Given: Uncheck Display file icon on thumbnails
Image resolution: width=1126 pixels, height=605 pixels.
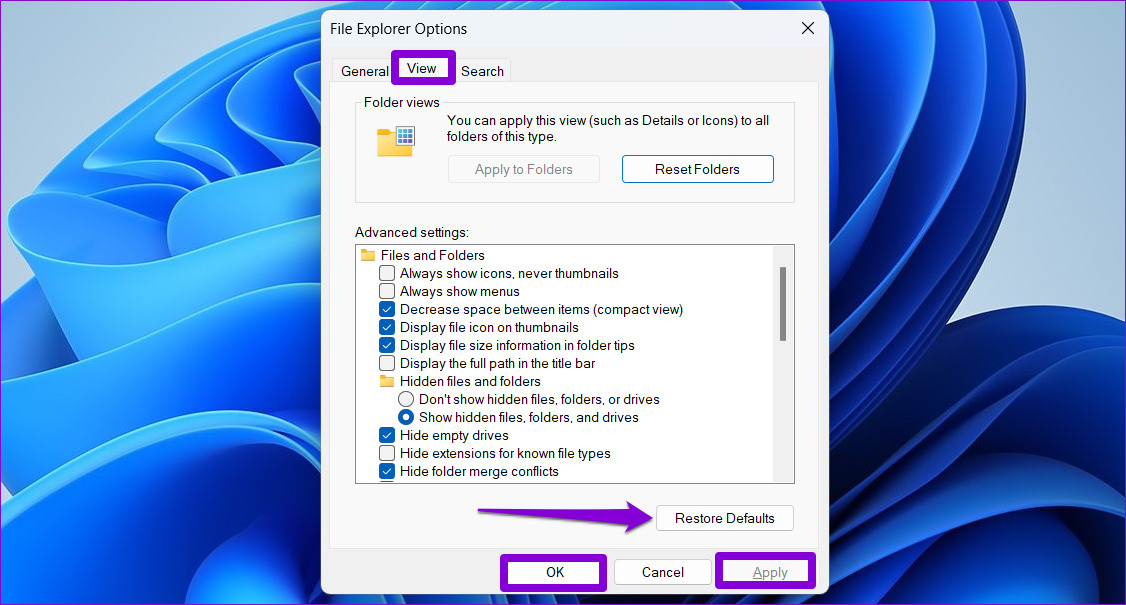Looking at the screenshot, I should (387, 327).
